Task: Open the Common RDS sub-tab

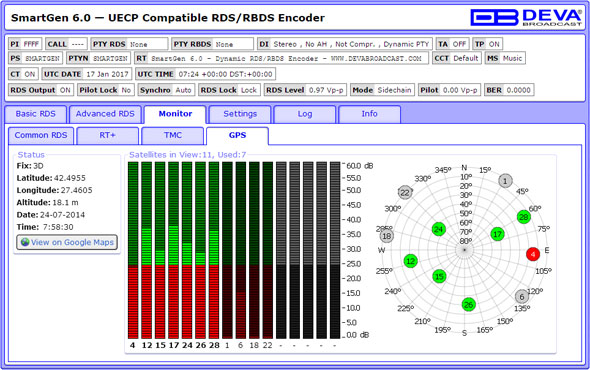Action: [41, 136]
